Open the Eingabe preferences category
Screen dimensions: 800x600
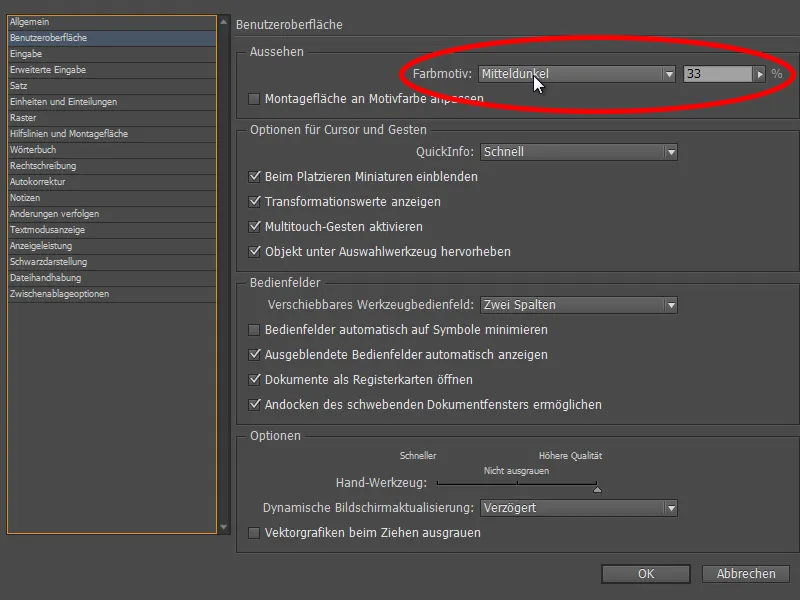(112, 54)
